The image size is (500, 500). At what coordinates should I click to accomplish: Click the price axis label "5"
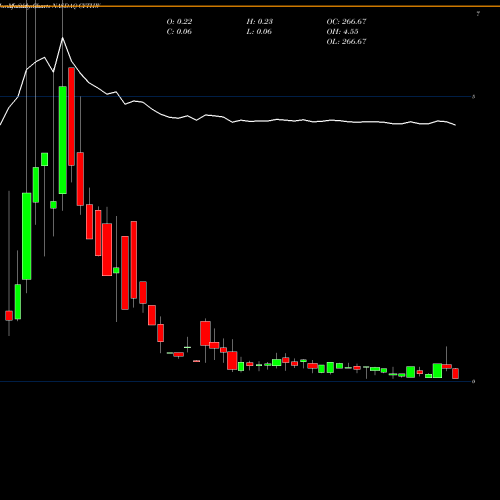point(474,97)
